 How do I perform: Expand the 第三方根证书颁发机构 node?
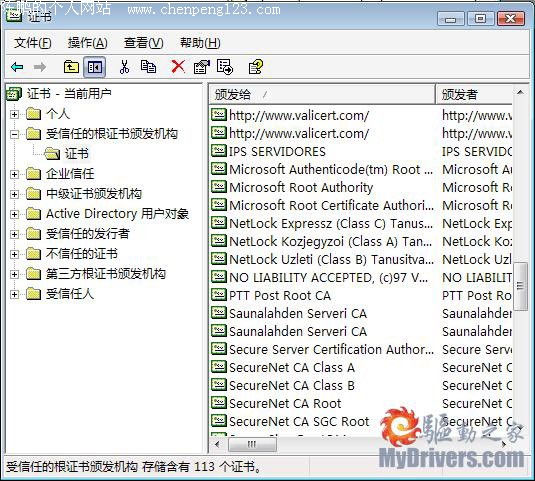point(14,274)
